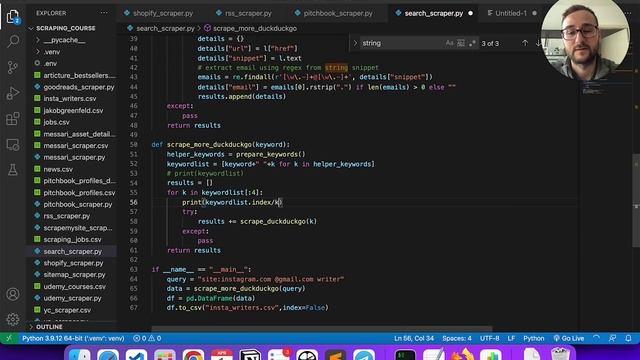Switch to shopify_scraper.py tab

pyautogui.click(x=158, y=13)
